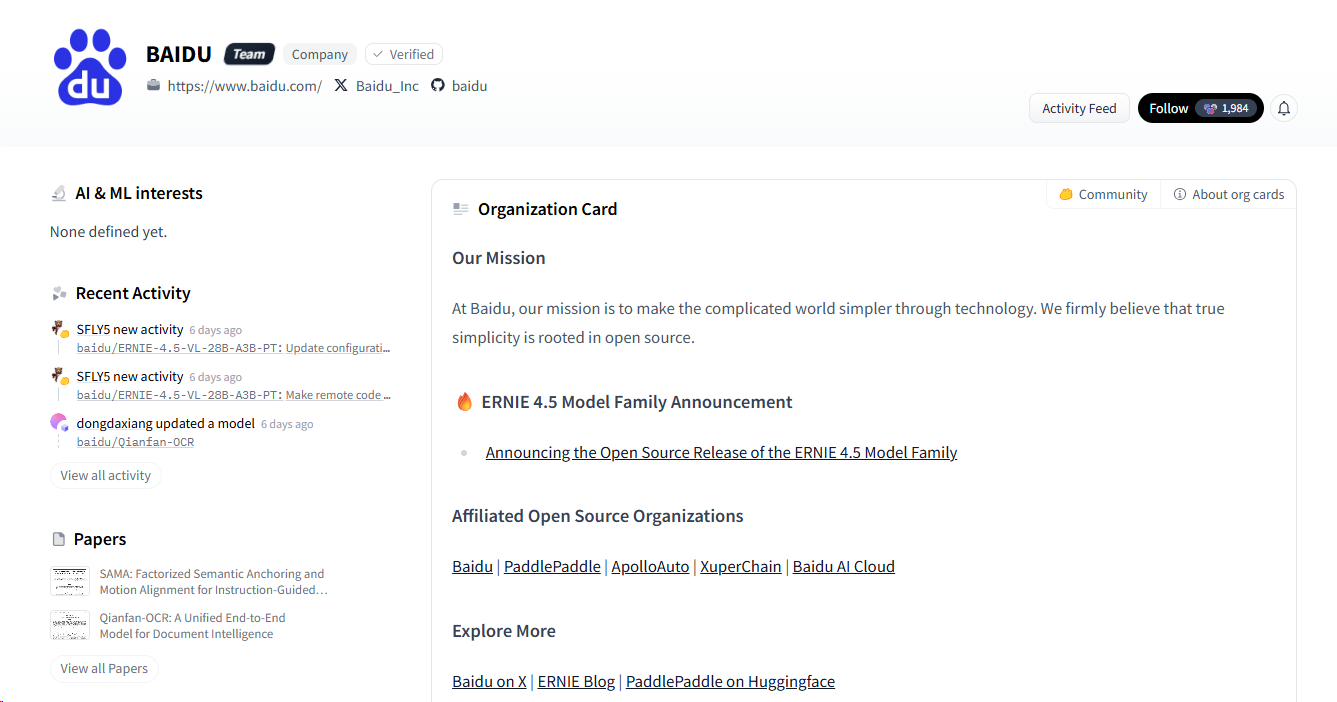
Task: Click the briefcase website icon
Action: tap(154, 86)
